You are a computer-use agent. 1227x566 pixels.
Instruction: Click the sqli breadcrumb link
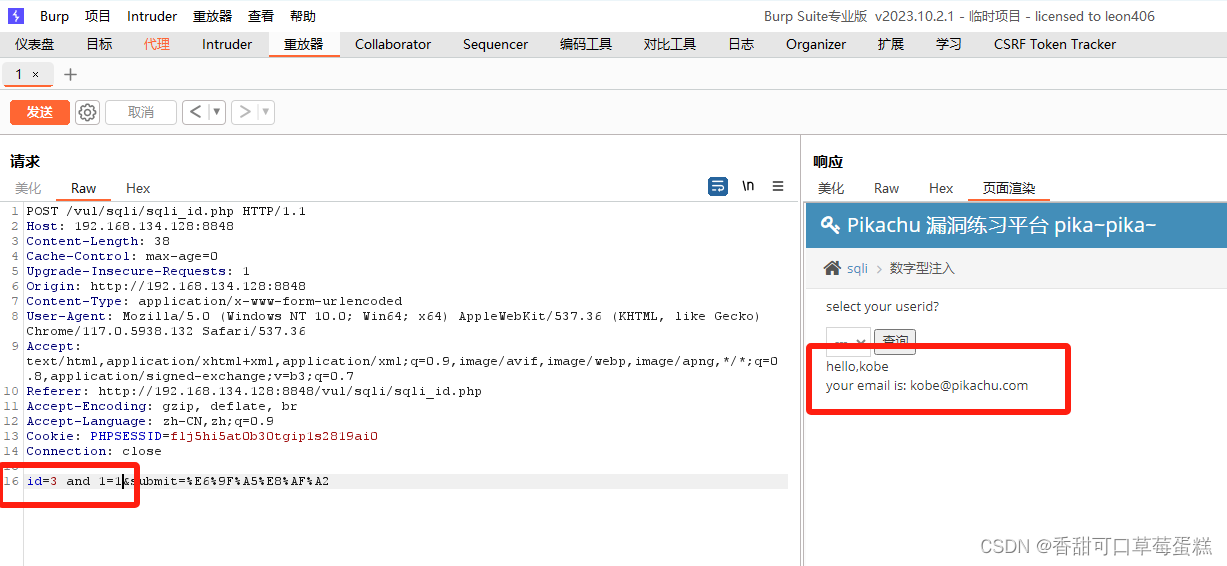(858, 269)
